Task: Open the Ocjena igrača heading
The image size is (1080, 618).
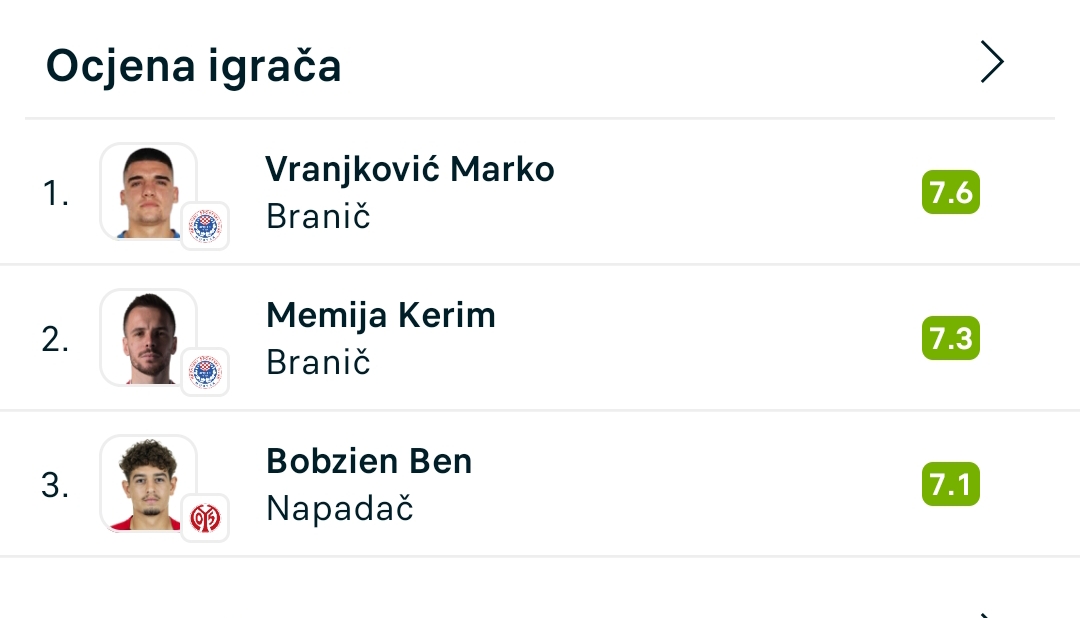Action: coord(194,66)
